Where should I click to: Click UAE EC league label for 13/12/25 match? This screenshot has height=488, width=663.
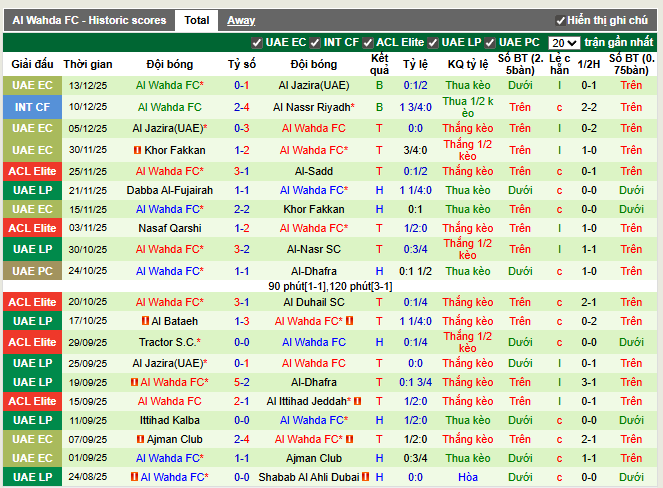coord(33,85)
